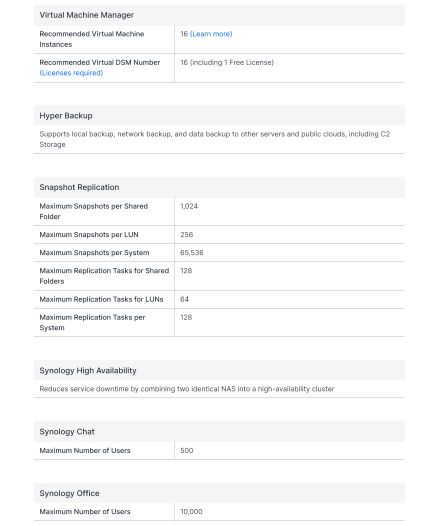Image resolution: width=438 pixels, height=526 pixels.
Task: Select the Snapshot Replication section header
Action: (x=79, y=187)
